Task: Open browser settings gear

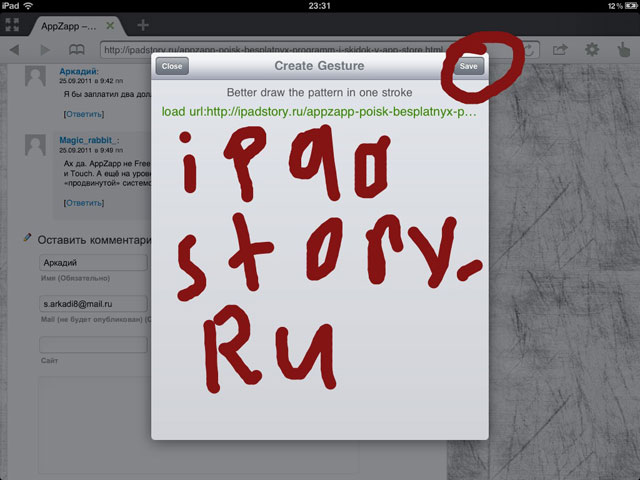Action: coord(592,49)
